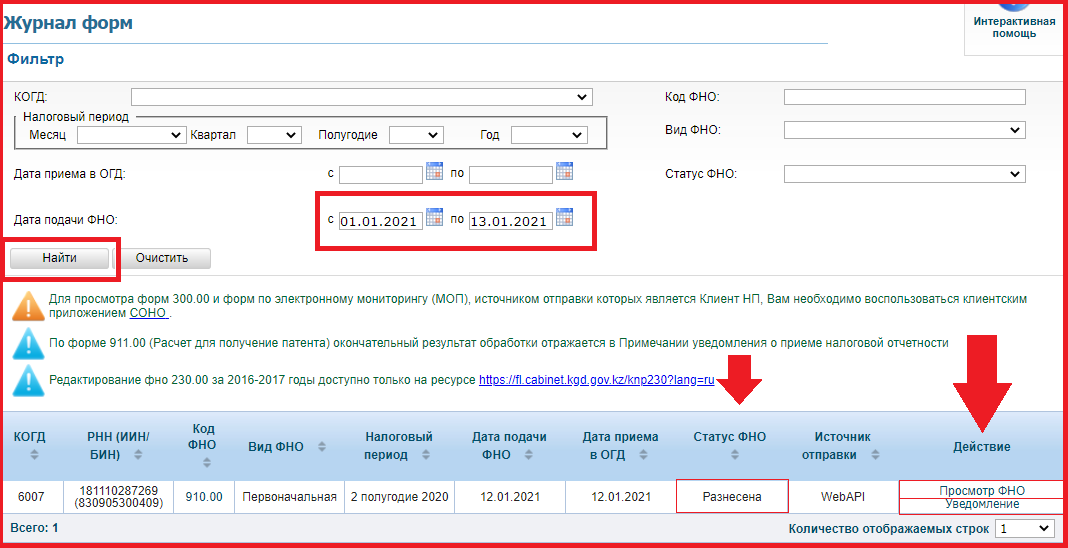Sort by Источник отправки column

click(x=876, y=455)
